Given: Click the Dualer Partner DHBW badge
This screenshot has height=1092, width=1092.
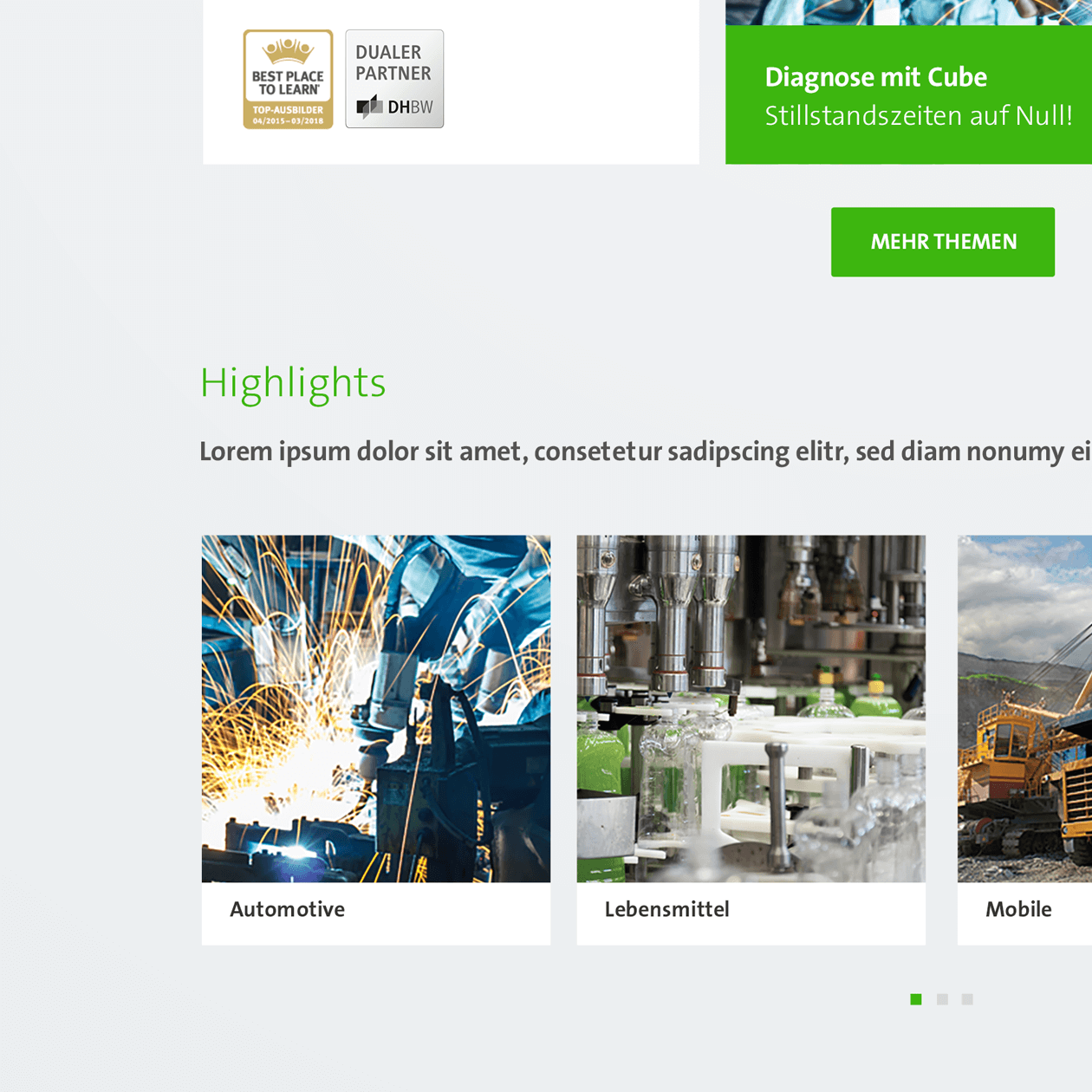Looking at the screenshot, I should point(394,79).
